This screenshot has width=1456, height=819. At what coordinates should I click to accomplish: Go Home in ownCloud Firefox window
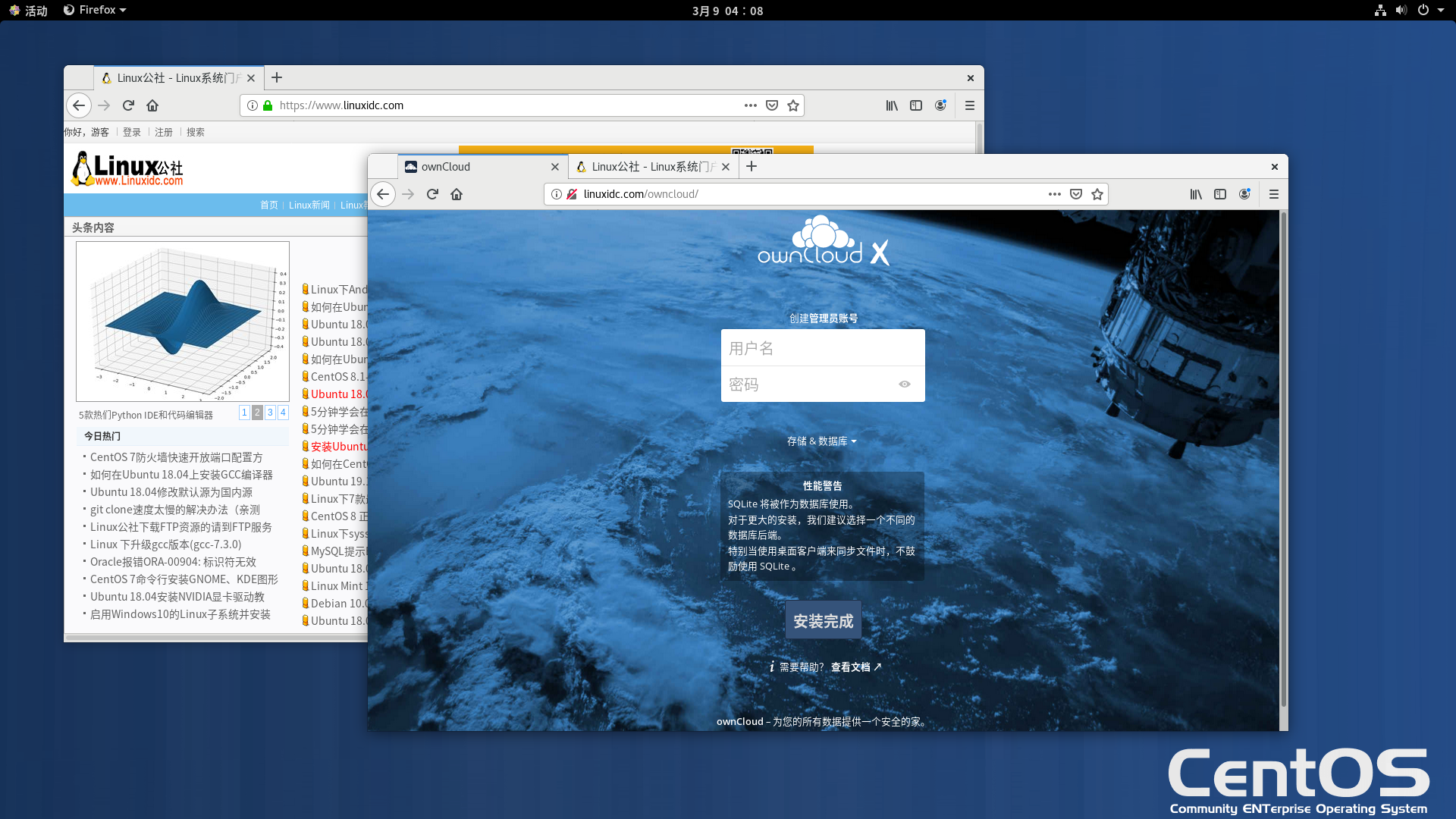point(457,194)
